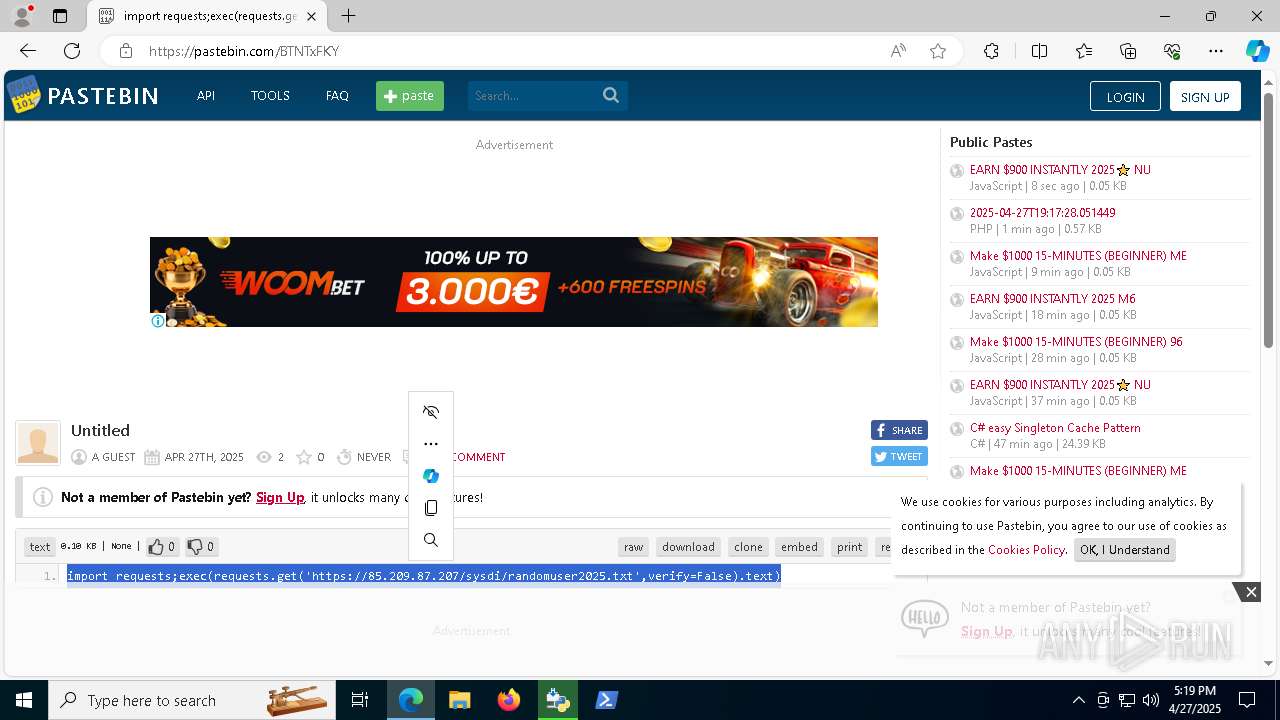1280x720 pixels.
Task: Toggle Split screen view
Action: coord(1039,51)
